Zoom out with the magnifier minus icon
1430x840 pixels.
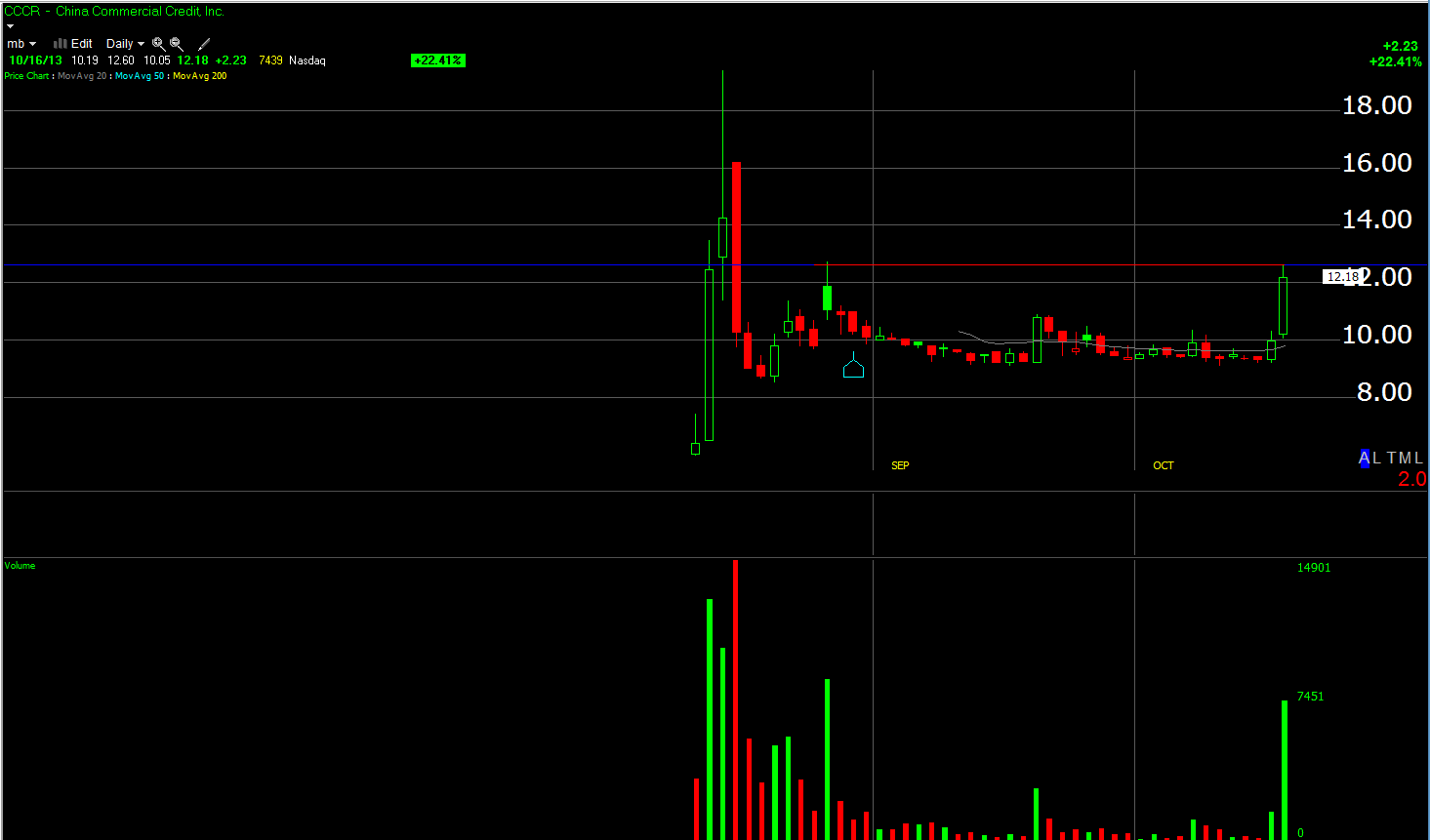pyautogui.click(x=177, y=44)
